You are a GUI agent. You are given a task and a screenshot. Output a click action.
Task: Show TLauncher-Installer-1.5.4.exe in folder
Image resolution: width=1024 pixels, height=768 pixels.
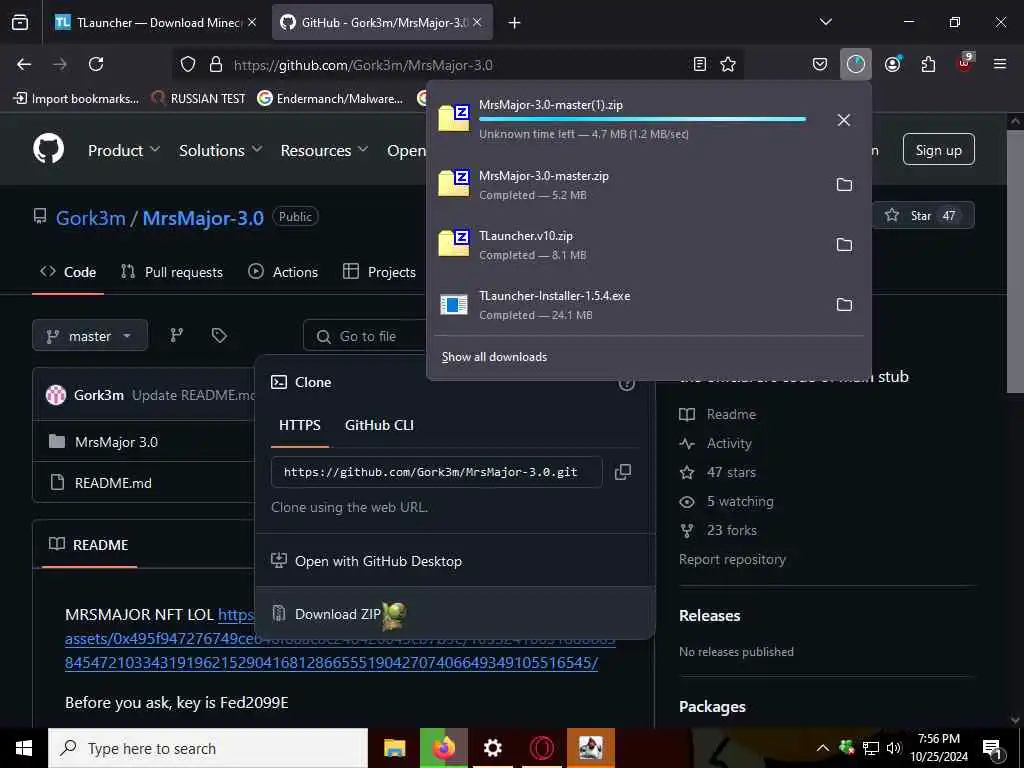click(x=844, y=305)
